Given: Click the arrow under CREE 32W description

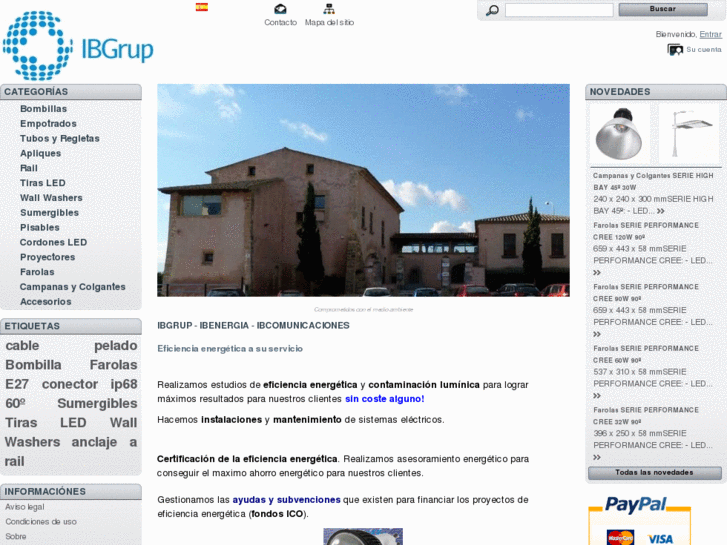Looking at the screenshot, I should click(597, 457).
